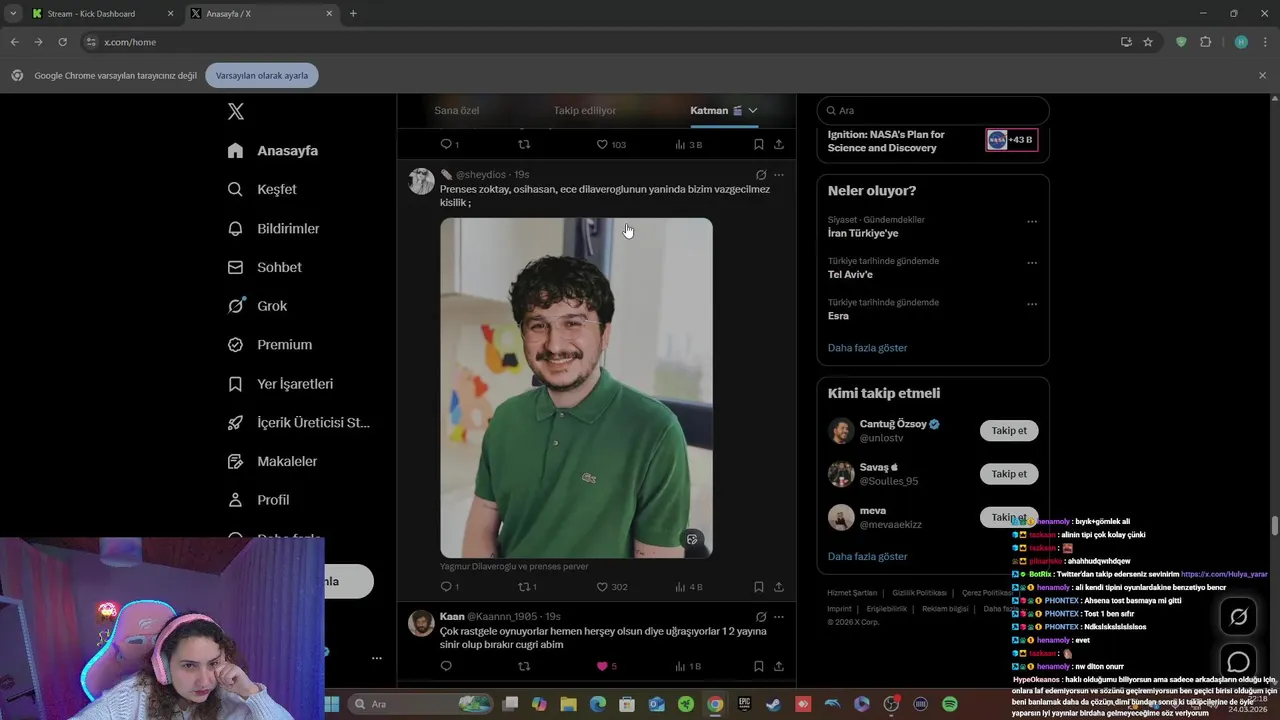Open more options for Esra trend
The height and width of the screenshot is (720, 1280).
[1032, 304]
